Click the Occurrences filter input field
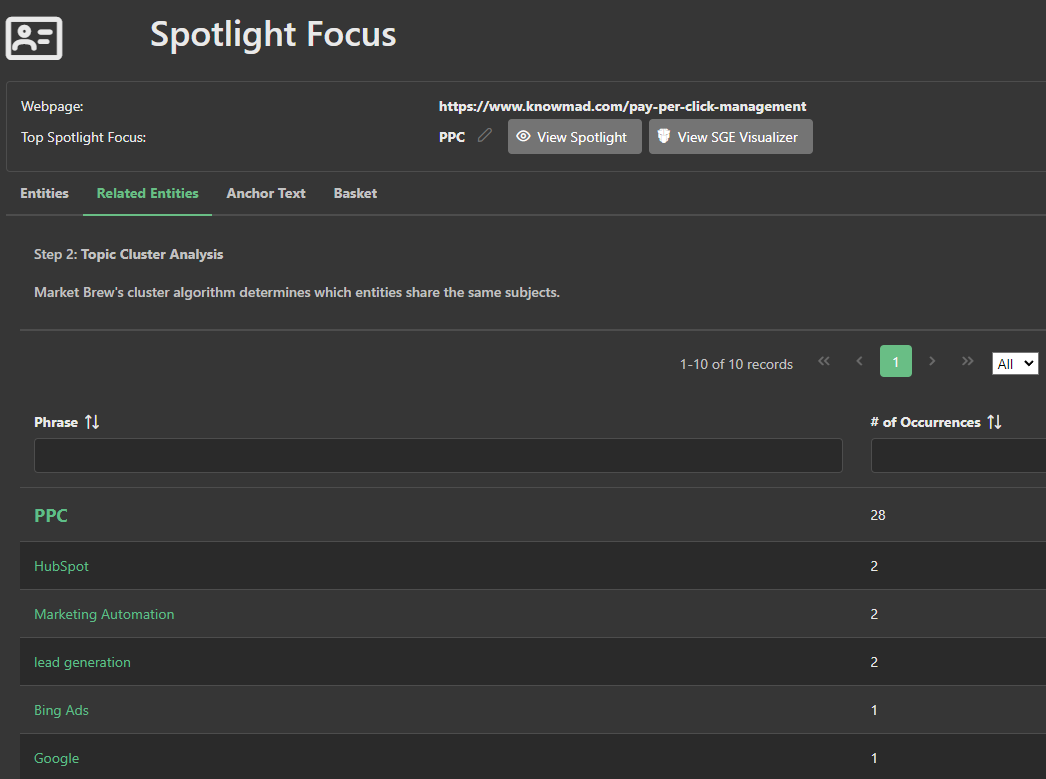The width and height of the screenshot is (1046, 779). [x=957, y=456]
